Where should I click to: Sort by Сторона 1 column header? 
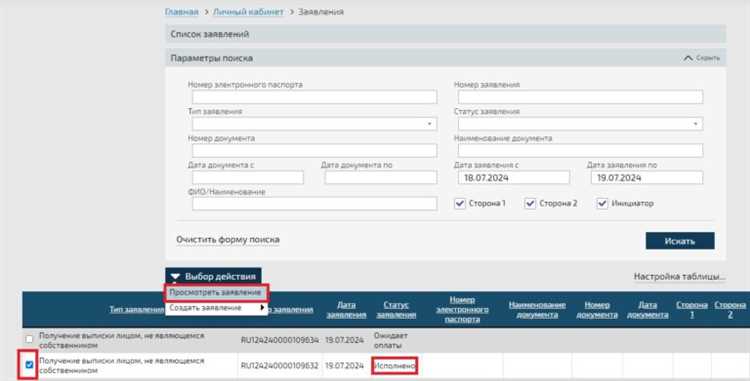coord(692,309)
